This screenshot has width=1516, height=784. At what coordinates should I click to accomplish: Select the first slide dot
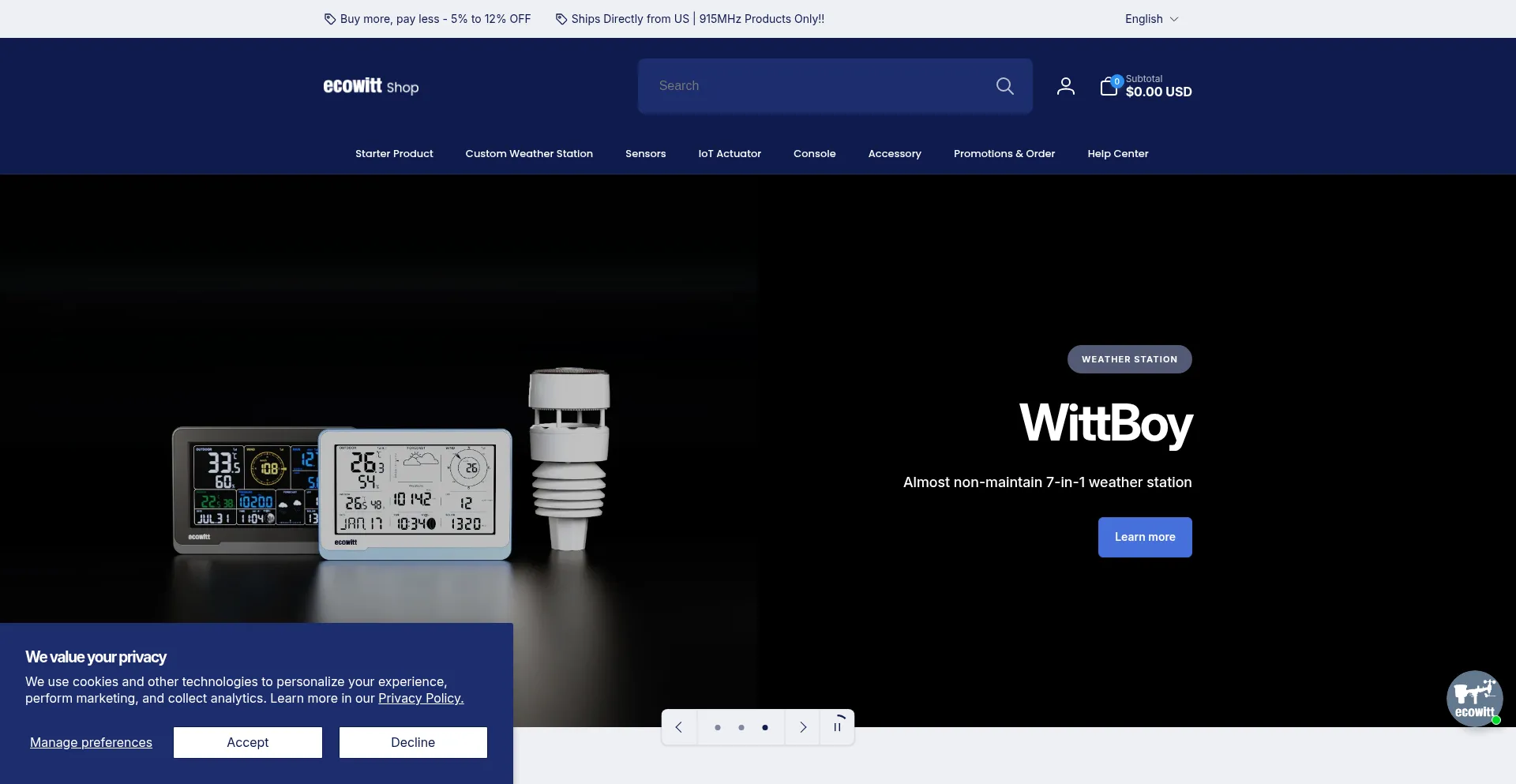pos(718,728)
